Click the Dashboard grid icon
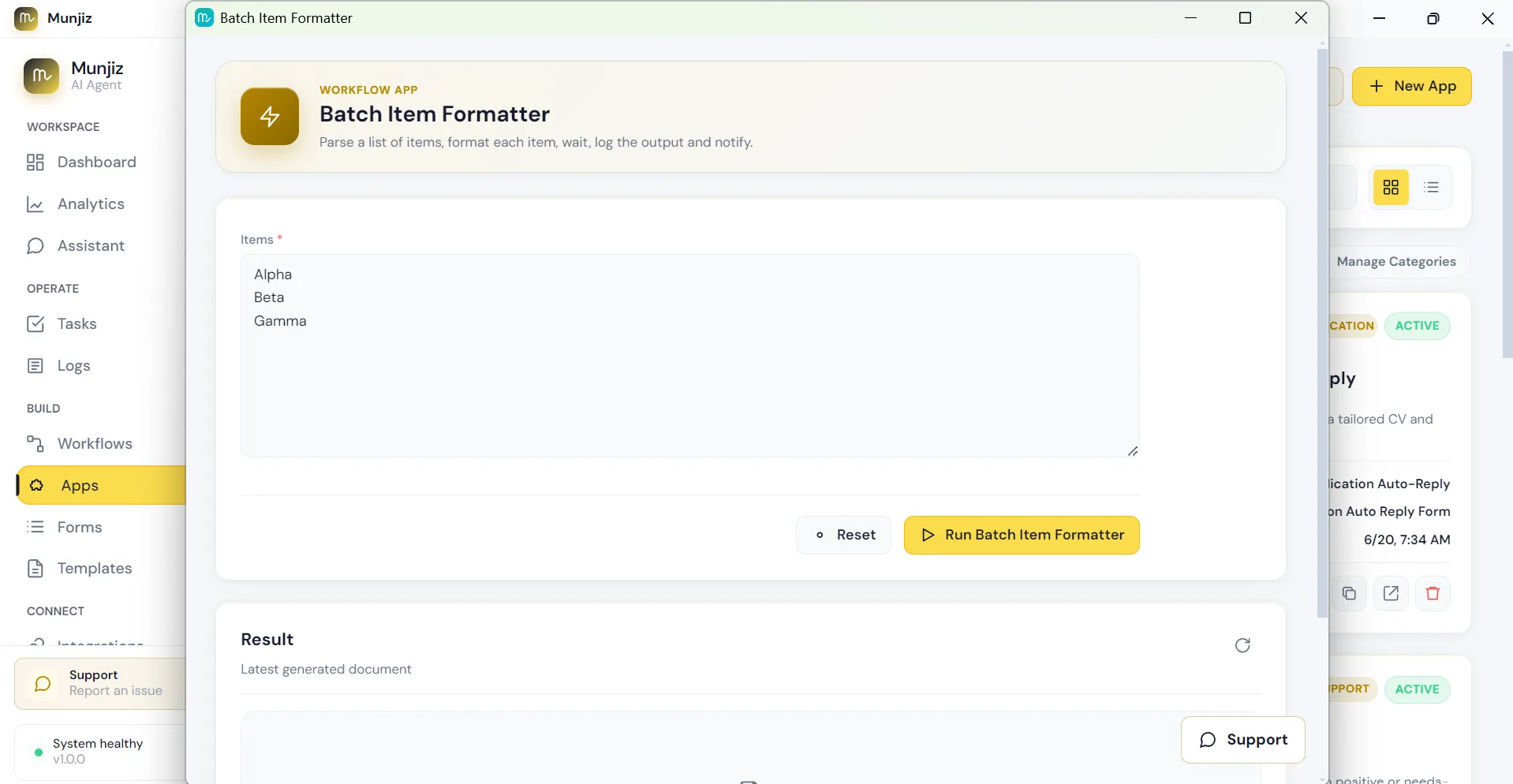Viewport: 1513px width, 784px height. click(35, 162)
